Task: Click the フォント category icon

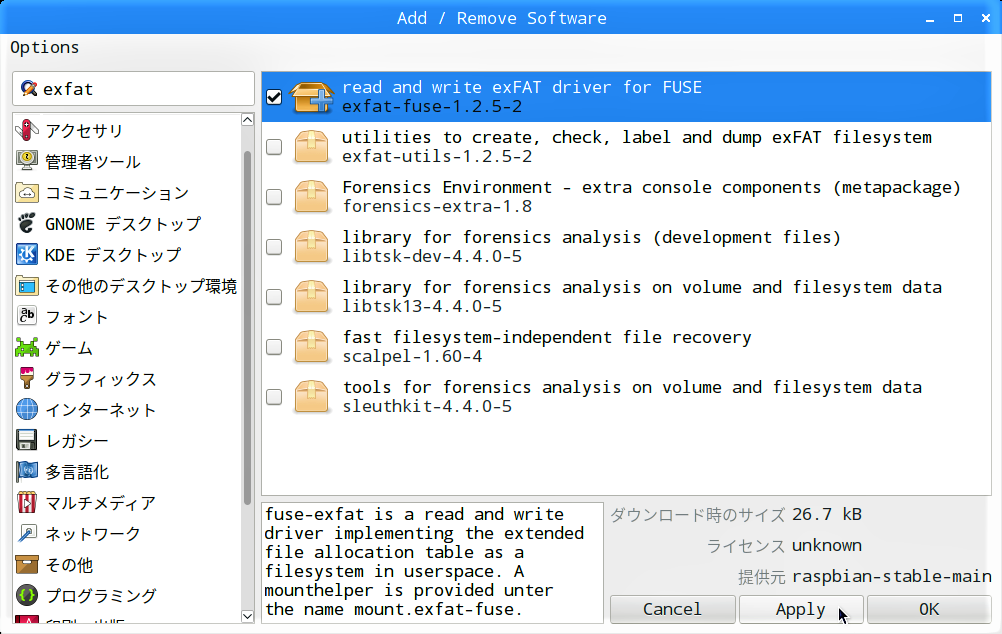Action: (x=27, y=316)
